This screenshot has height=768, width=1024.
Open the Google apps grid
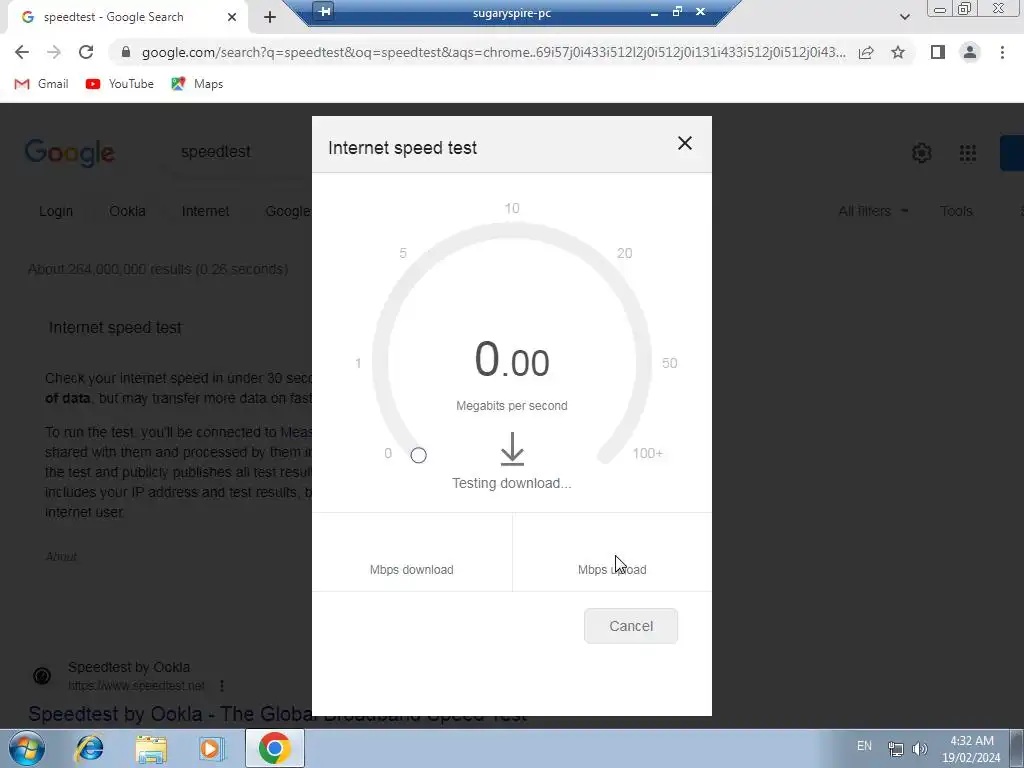968,153
